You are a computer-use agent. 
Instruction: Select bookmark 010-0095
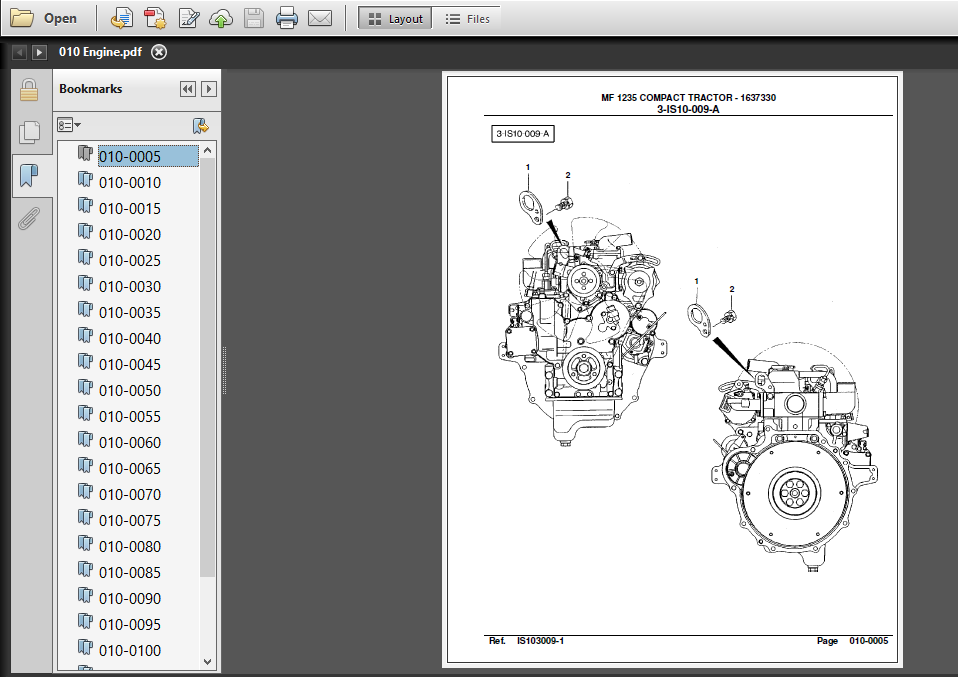(130, 624)
